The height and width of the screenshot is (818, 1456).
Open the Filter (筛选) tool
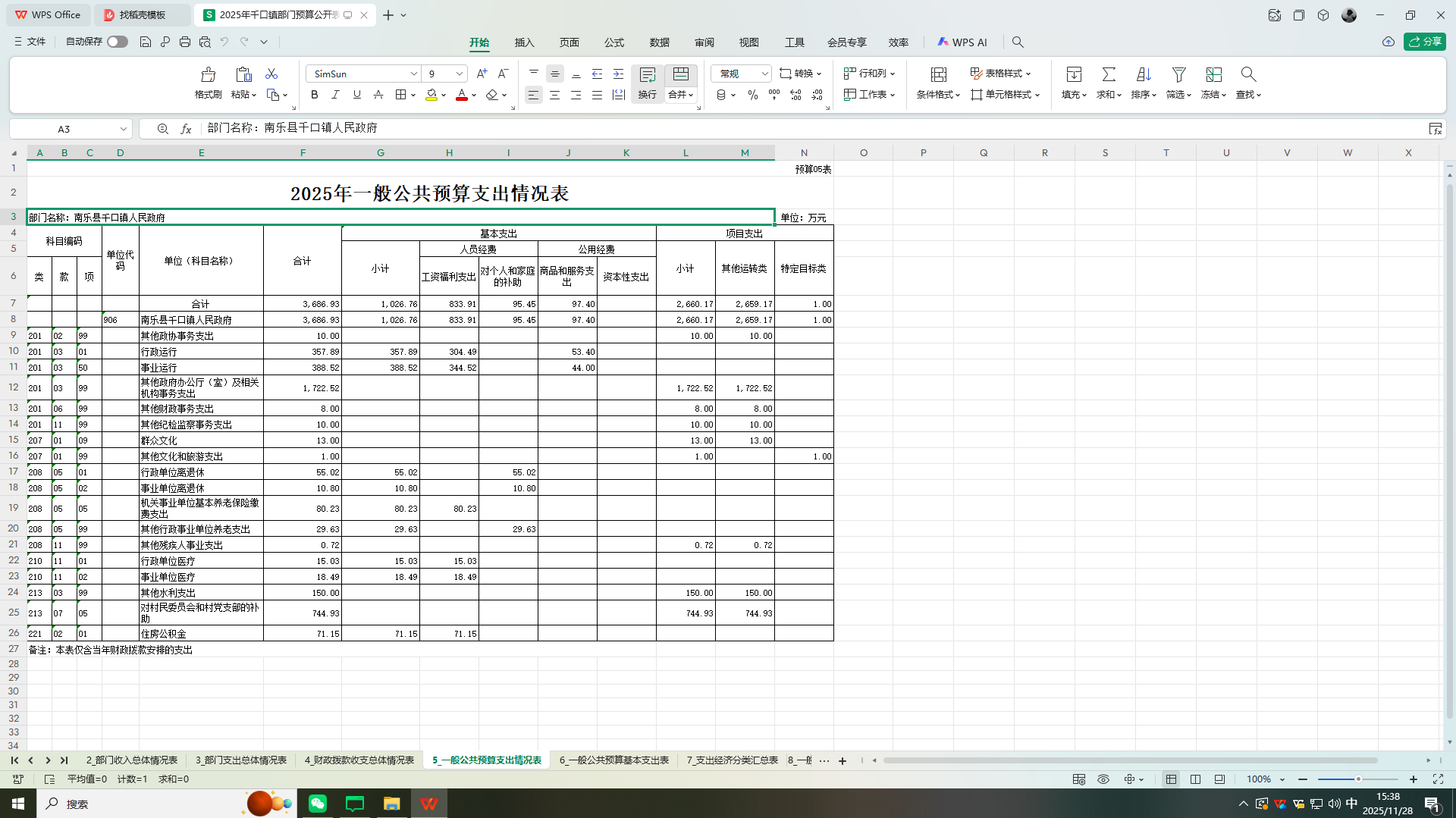coord(1178,82)
